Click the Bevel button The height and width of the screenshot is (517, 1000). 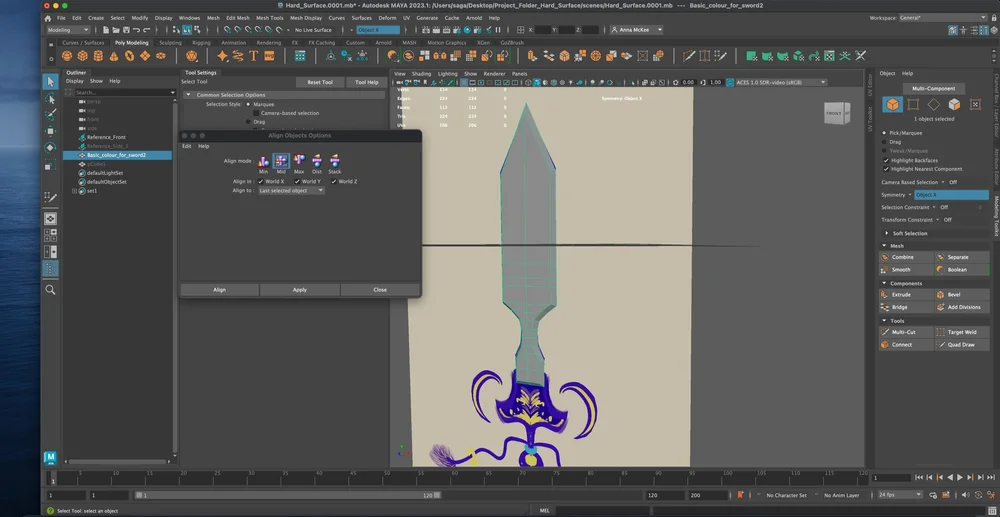coord(962,295)
